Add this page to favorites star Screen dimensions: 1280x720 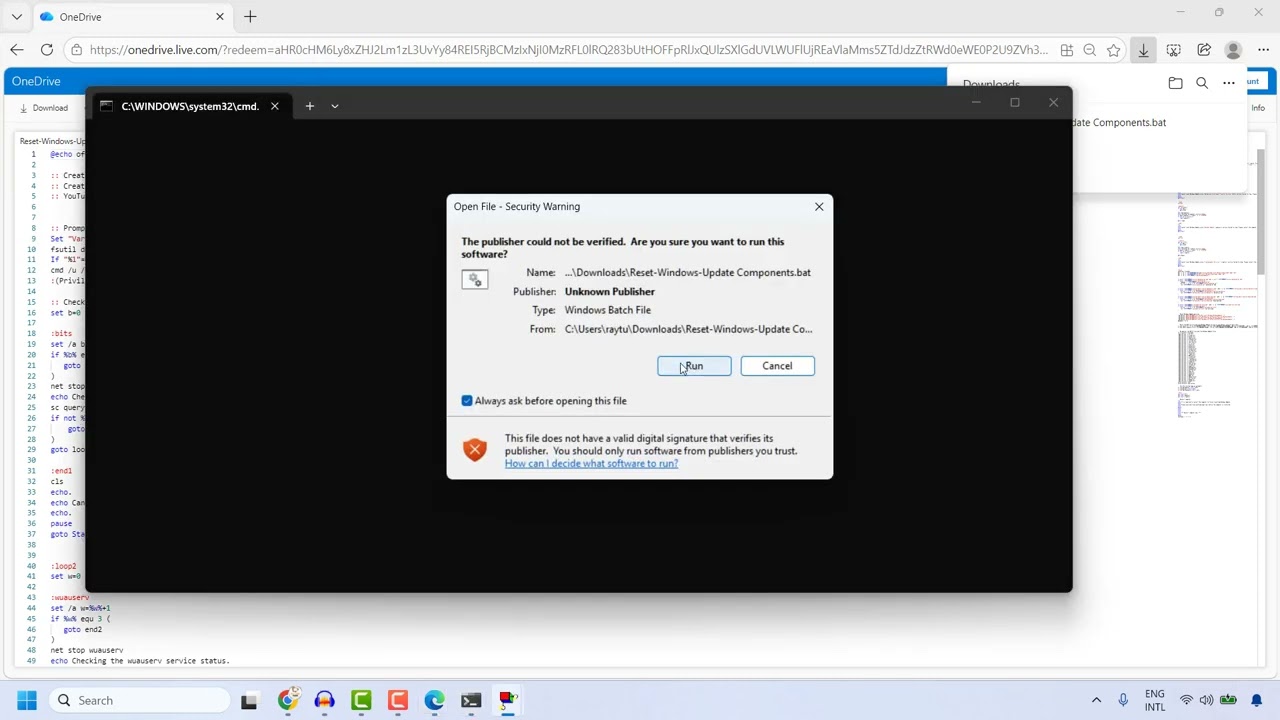click(x=1113, y=50)
